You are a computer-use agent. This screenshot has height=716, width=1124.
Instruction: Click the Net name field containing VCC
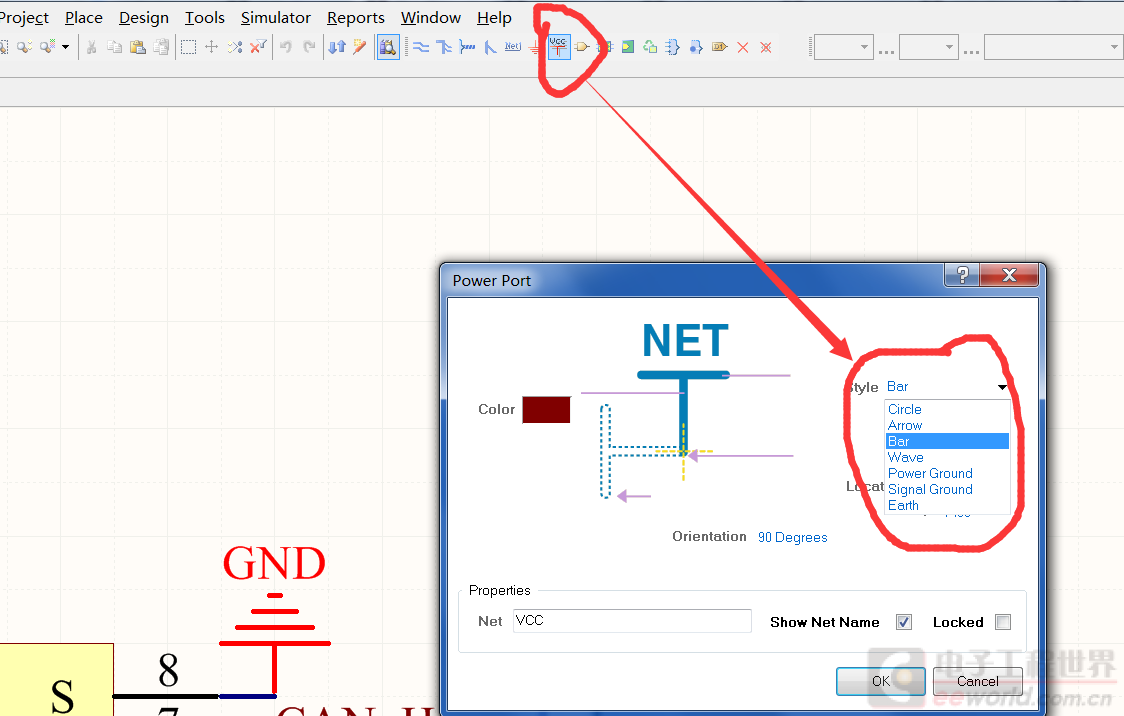[x=632, y=621]
